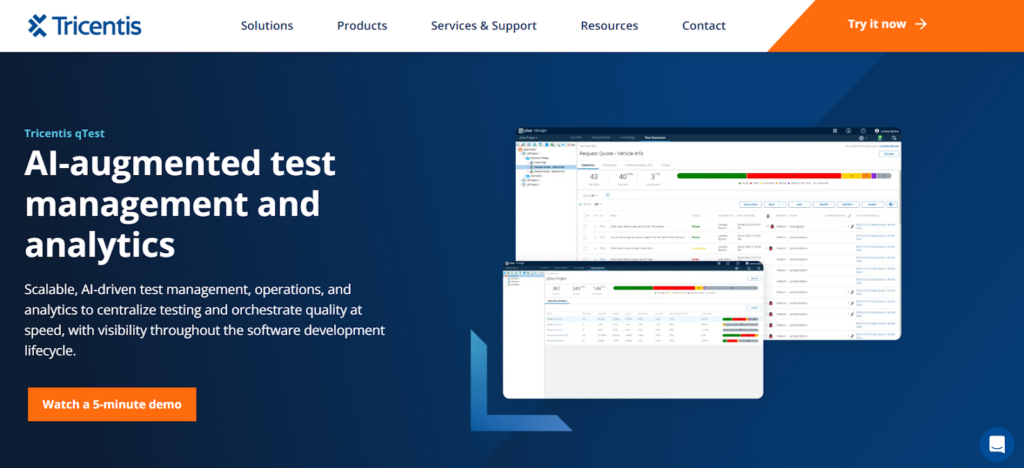Click the Watch a 5-minute demo button
Image resolution: width=1024 pixels, height=468 pixels.
coord(112,404)
